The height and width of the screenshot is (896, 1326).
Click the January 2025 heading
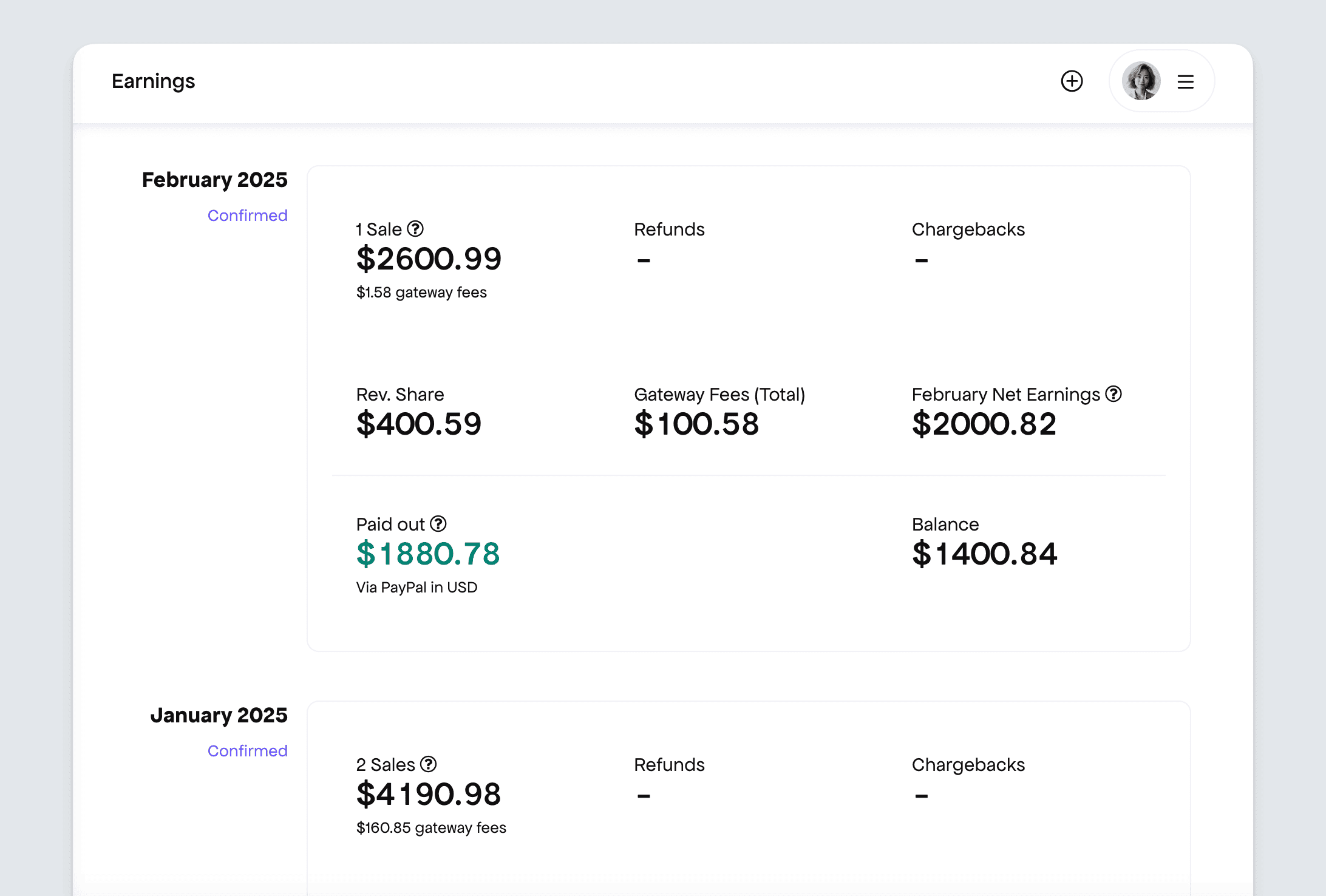click(x=219, y=715)
